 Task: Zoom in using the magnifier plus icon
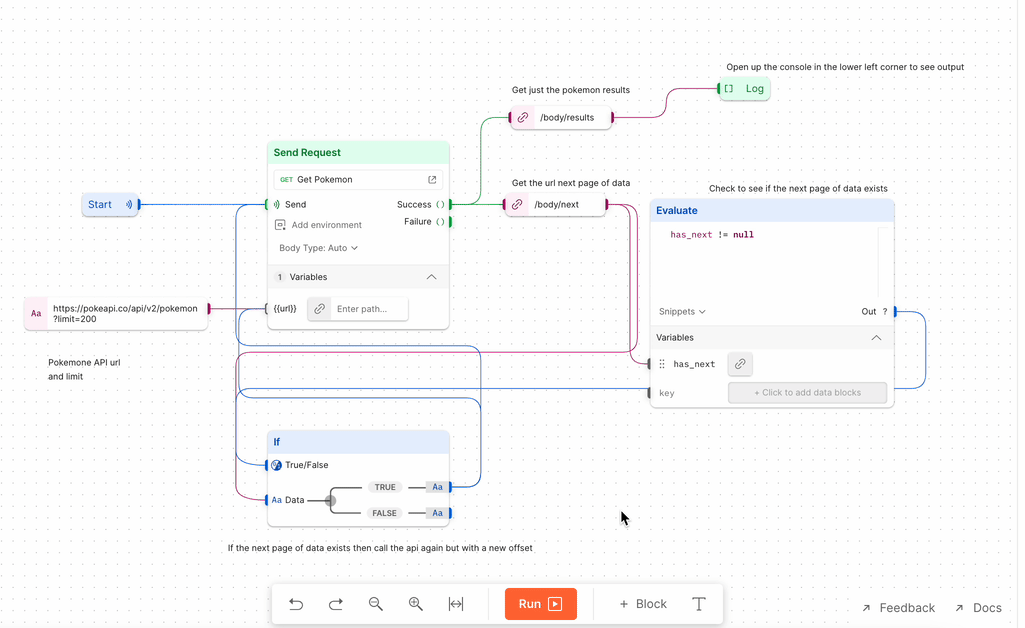pyautogui.click(x=416, y=604)
